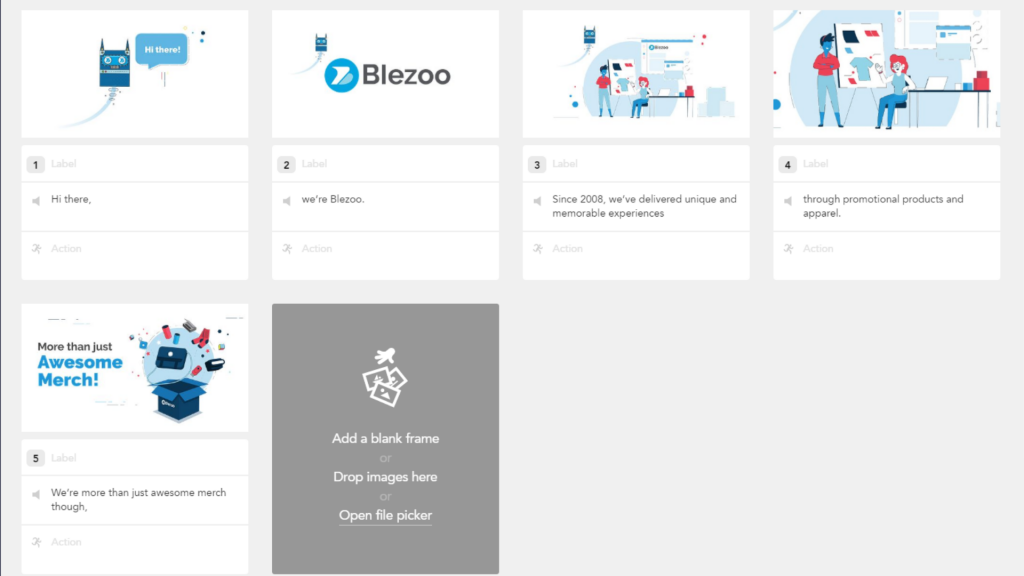This screenshot has height=576, width=1024.
Task: Click the sound icon in frame 5
Action: pos(36,494)
